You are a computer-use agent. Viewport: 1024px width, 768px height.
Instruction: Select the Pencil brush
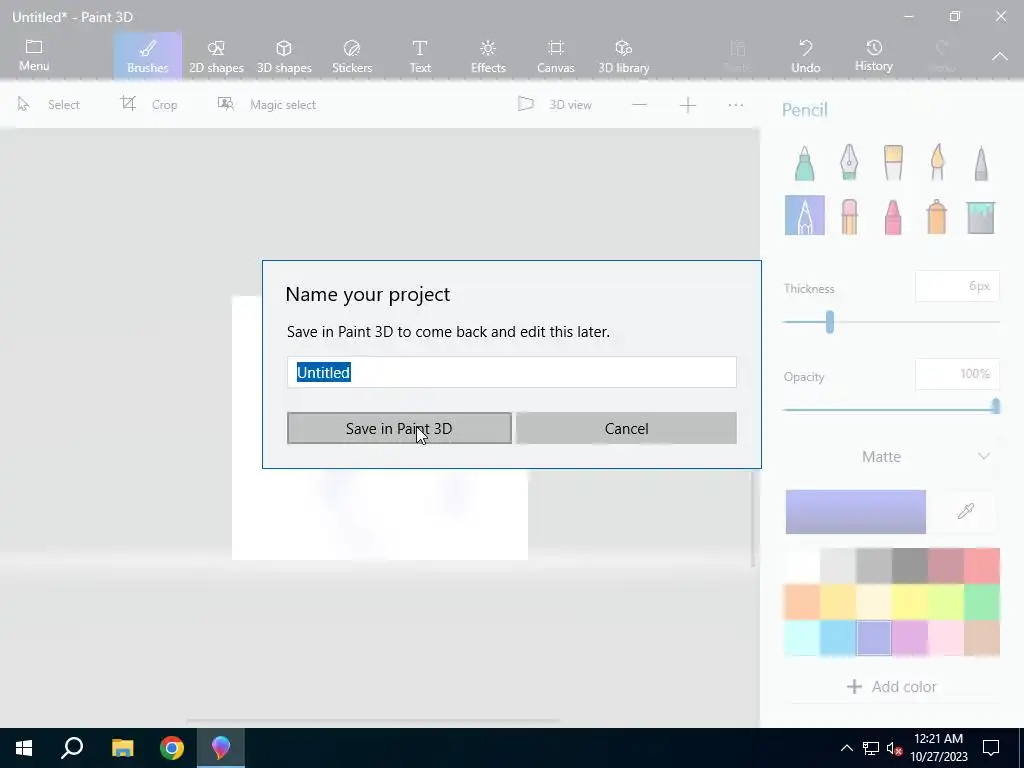[x=805, y=216]
